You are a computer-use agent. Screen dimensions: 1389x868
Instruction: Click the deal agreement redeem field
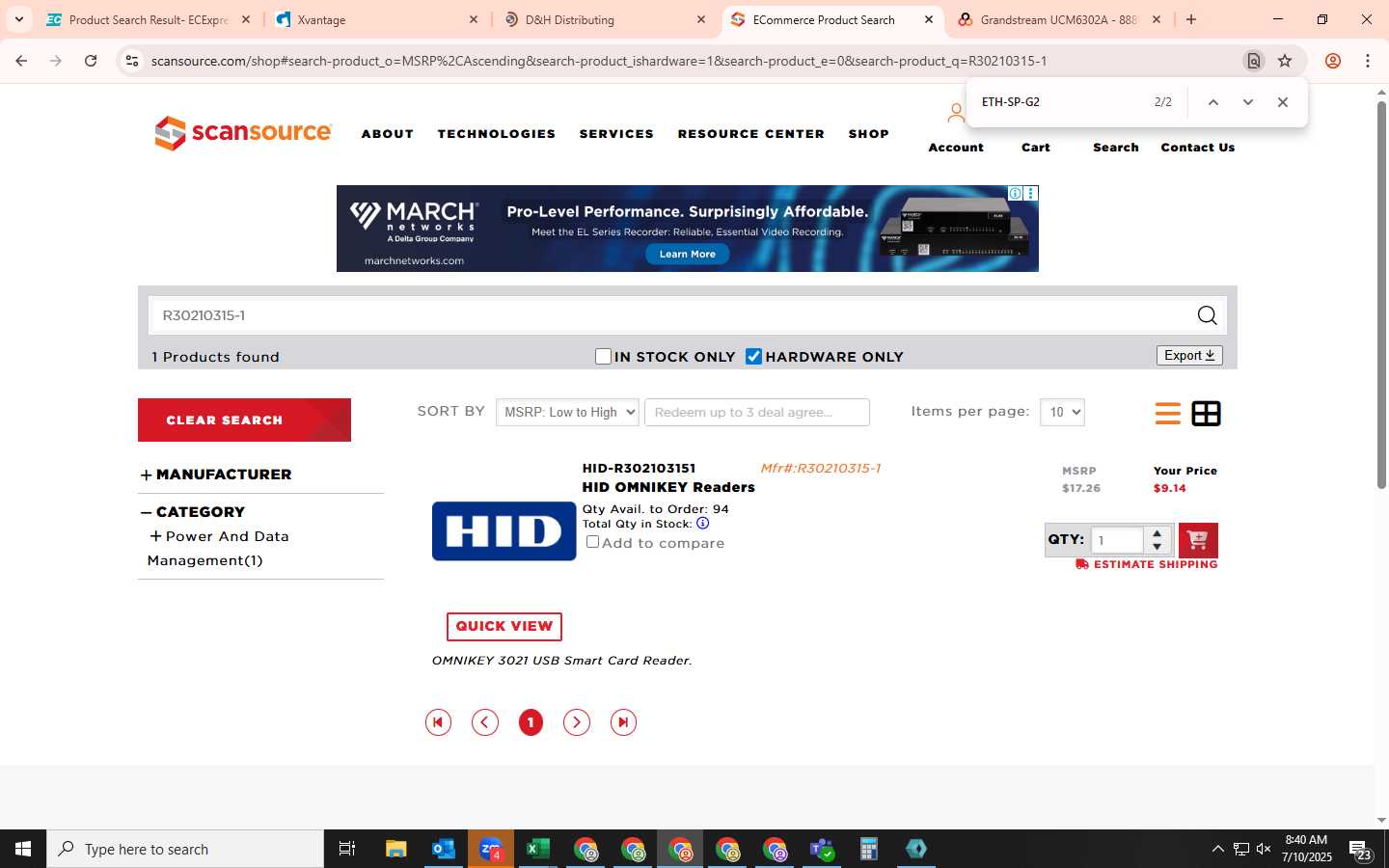click(757, 412)
